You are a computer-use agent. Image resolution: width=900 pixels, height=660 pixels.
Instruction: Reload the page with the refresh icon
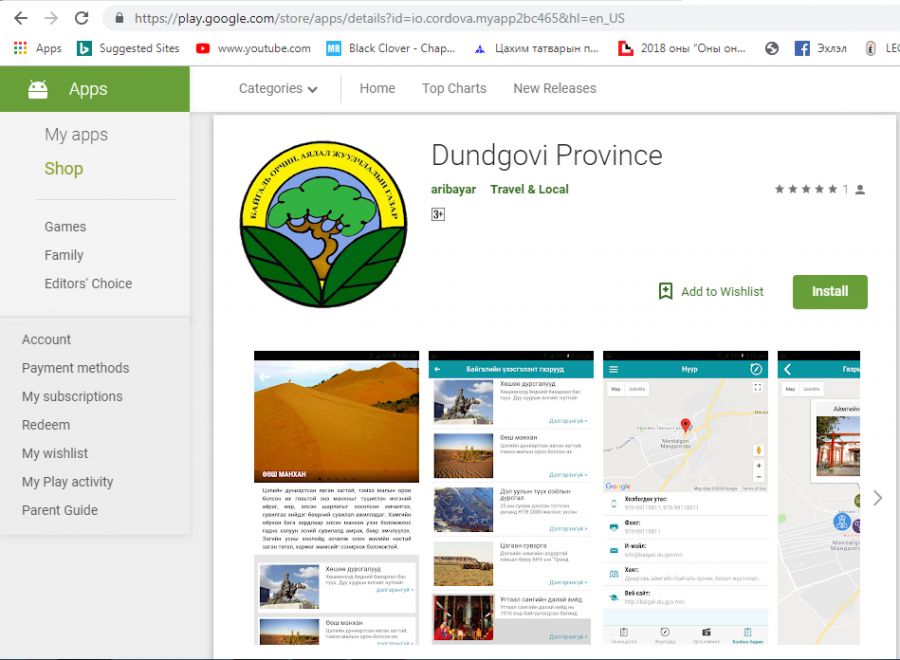click(82, 18)
